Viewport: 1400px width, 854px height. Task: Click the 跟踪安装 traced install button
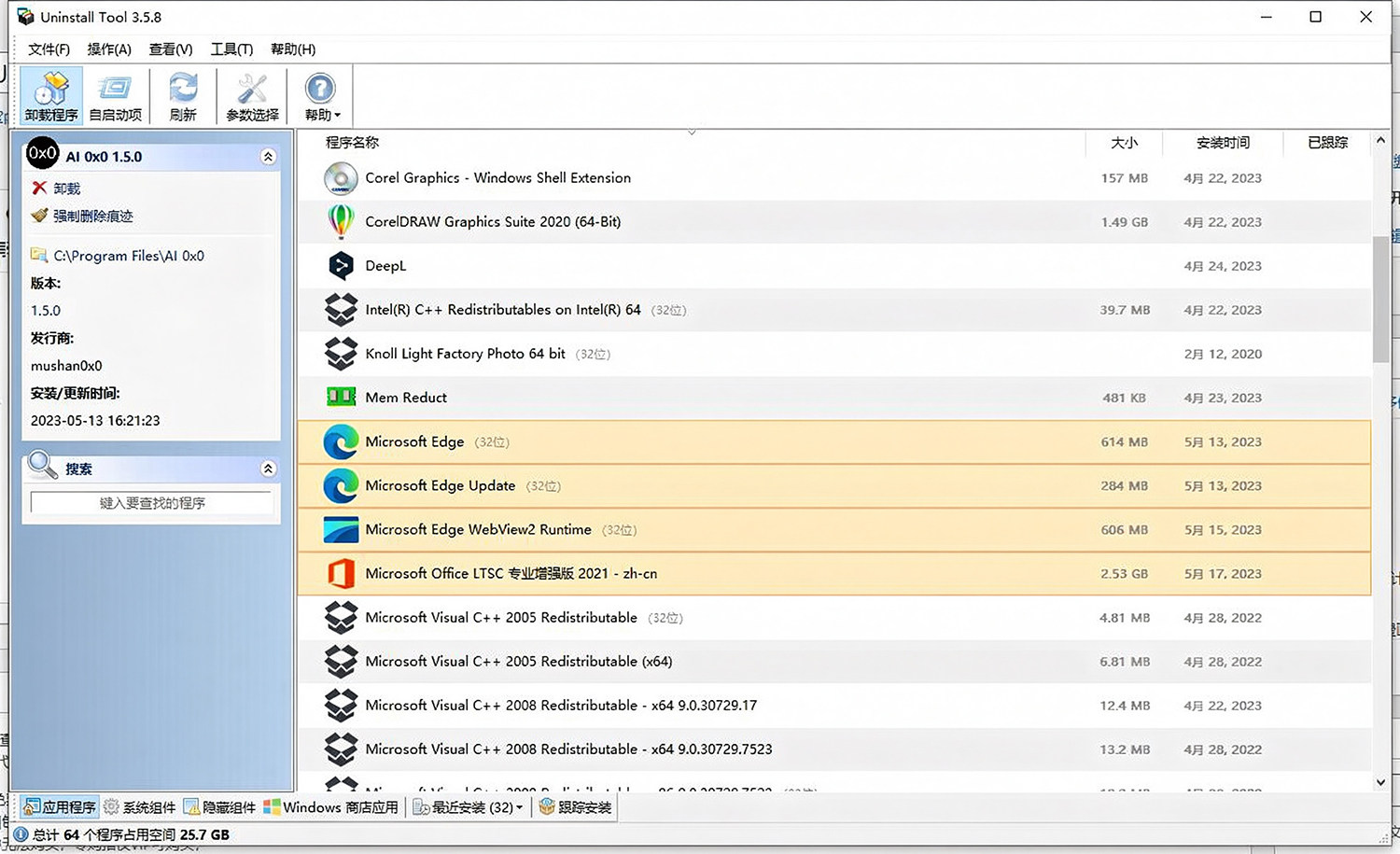coord(575,807)
